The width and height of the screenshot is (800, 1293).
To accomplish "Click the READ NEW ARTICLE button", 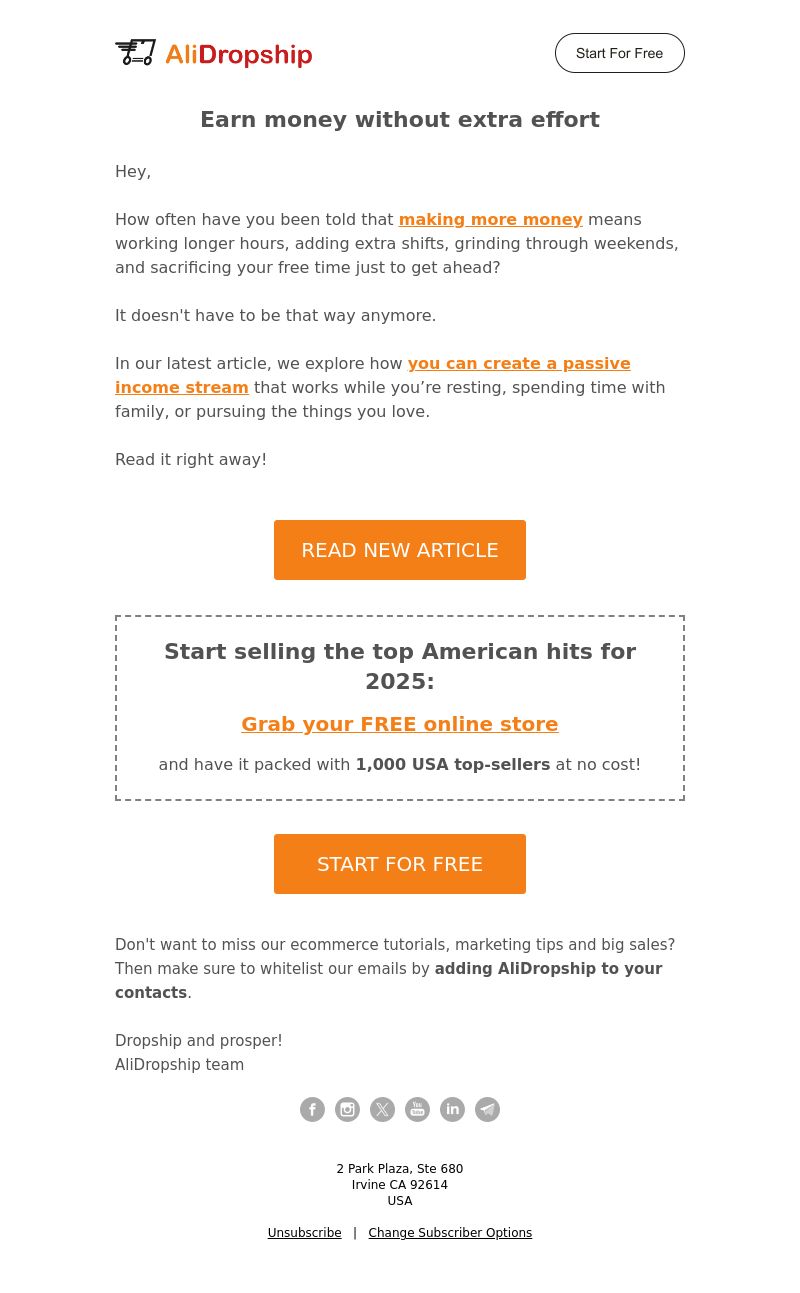I will [400, 550].
